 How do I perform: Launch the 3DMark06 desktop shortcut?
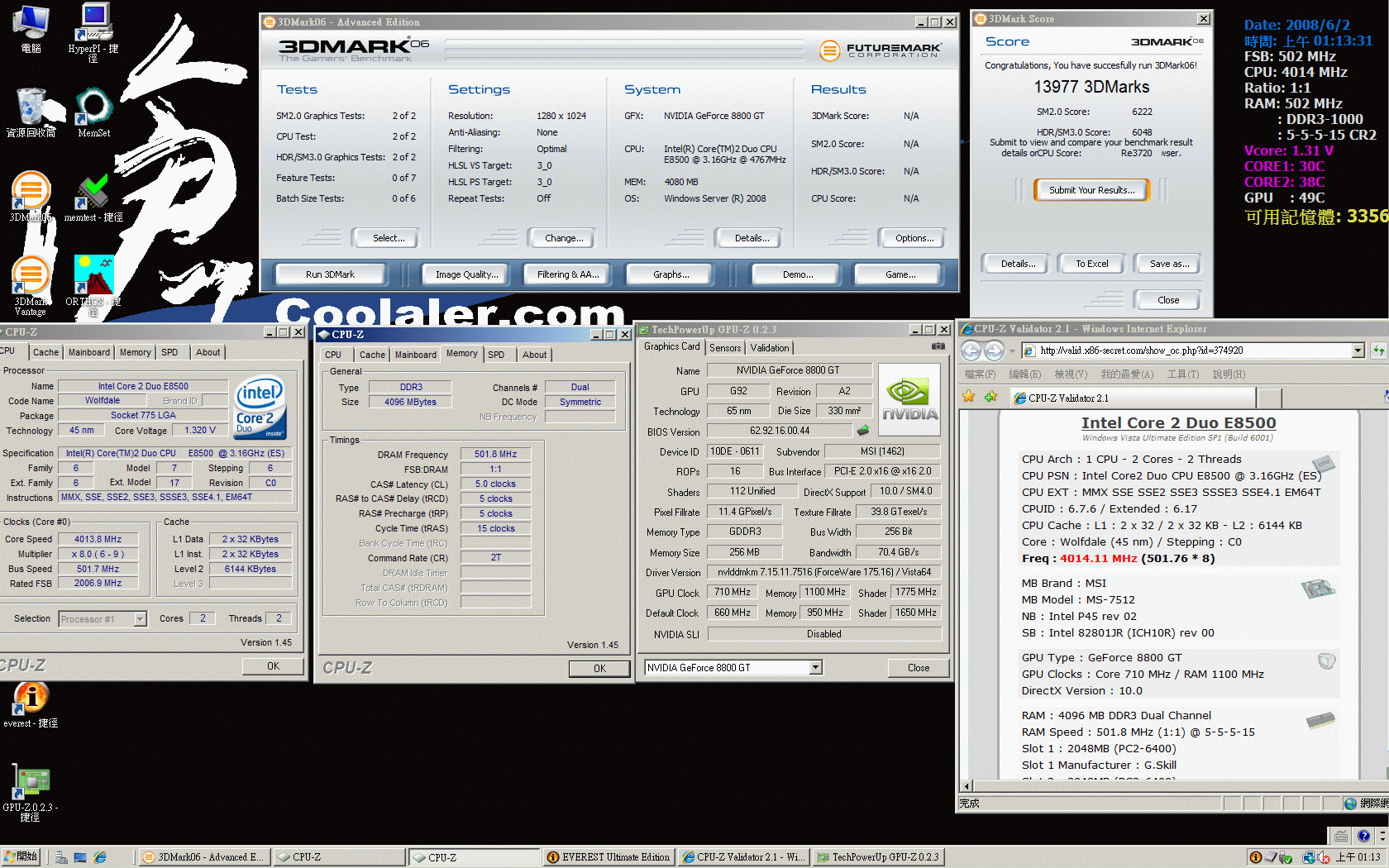31,197
